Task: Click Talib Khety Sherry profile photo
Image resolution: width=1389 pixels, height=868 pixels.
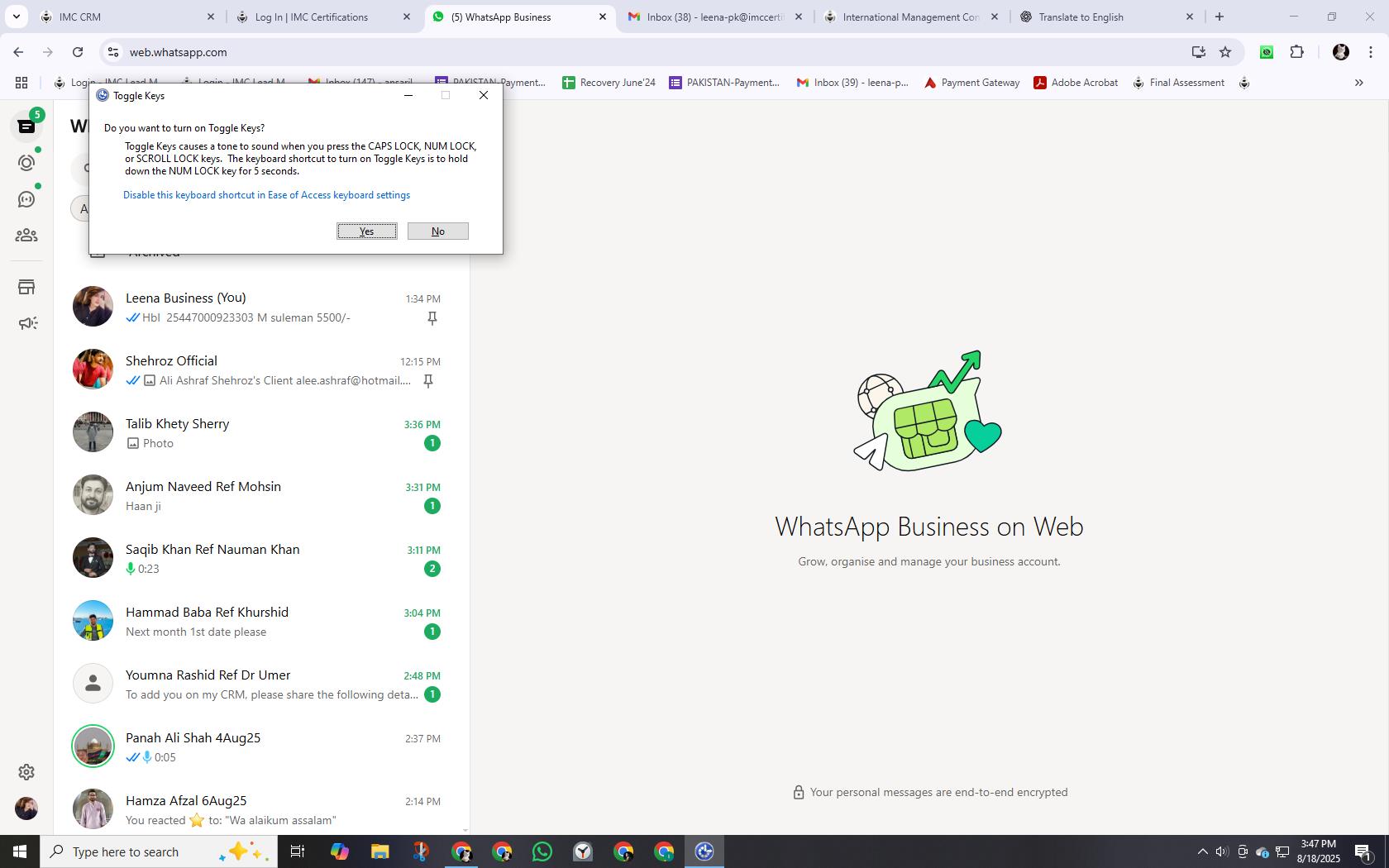Action: (93, 432)
